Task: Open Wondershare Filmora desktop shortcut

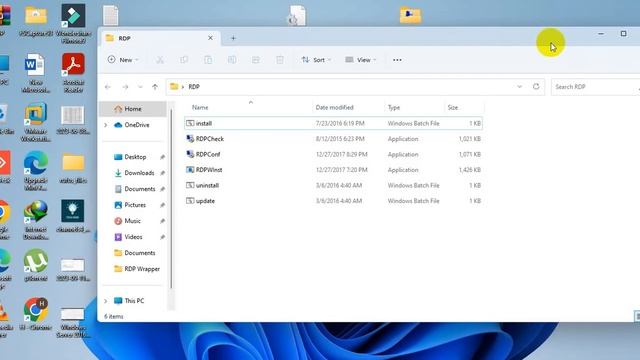Action: pos(73,24)
